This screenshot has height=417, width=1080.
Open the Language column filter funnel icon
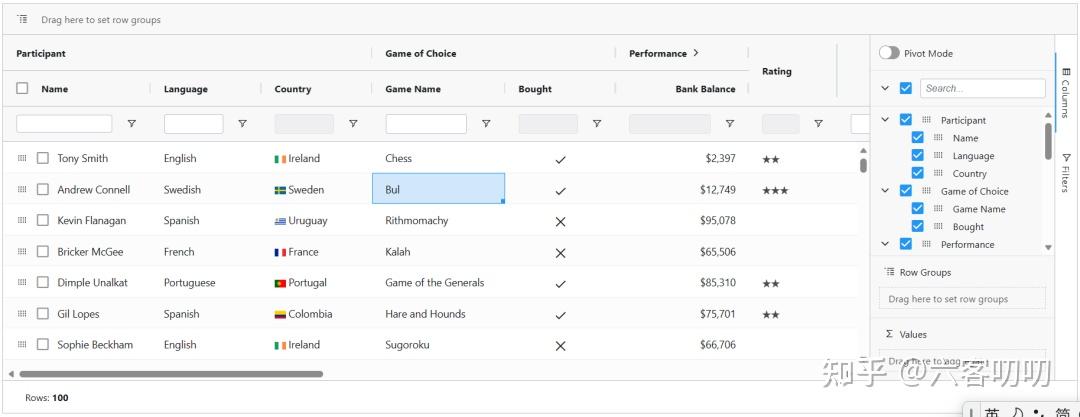[x=242, y=124]
